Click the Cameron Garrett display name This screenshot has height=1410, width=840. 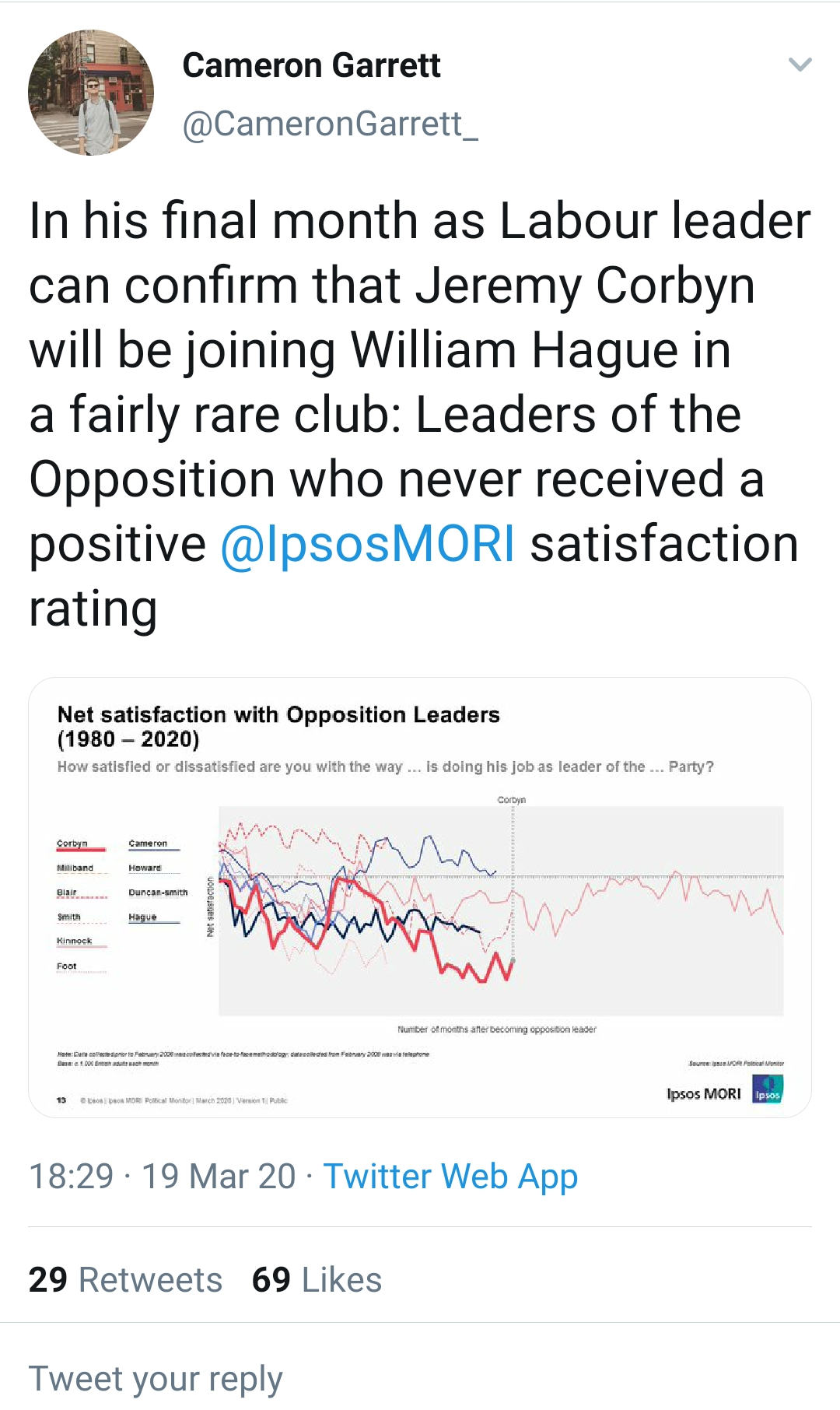click(x=311, y=65)
